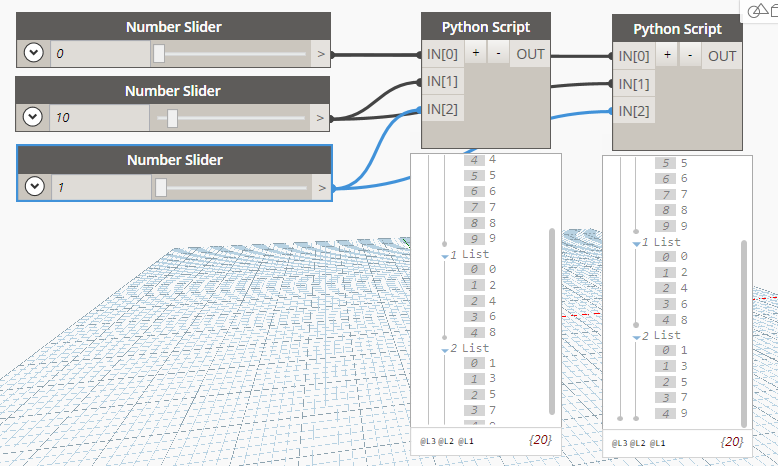Click @L1 level label in second preview
This screenshot has height=466, width=778.
(657, 443)
